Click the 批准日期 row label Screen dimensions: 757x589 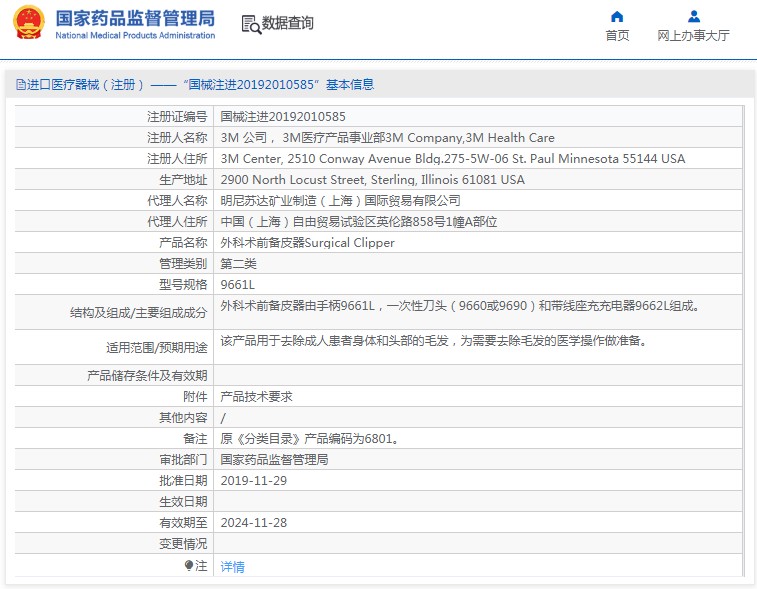click(x=183, y=481)
